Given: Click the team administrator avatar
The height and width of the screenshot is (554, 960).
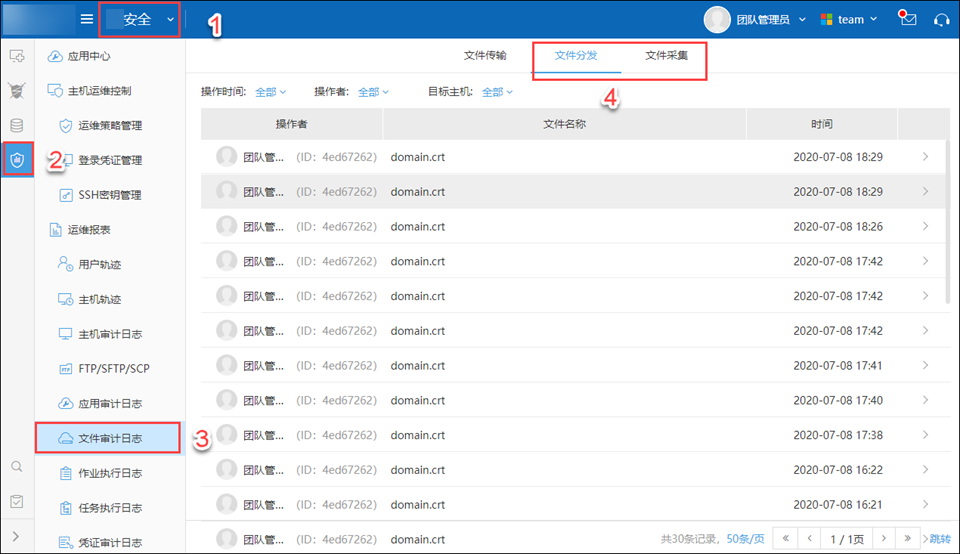Looking at the screenshot, I should click(717, 19).
